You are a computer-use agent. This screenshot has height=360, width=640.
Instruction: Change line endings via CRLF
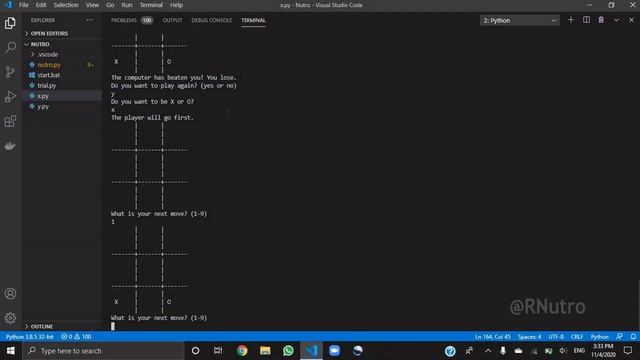pyautogui.click(x=577, y=337)
